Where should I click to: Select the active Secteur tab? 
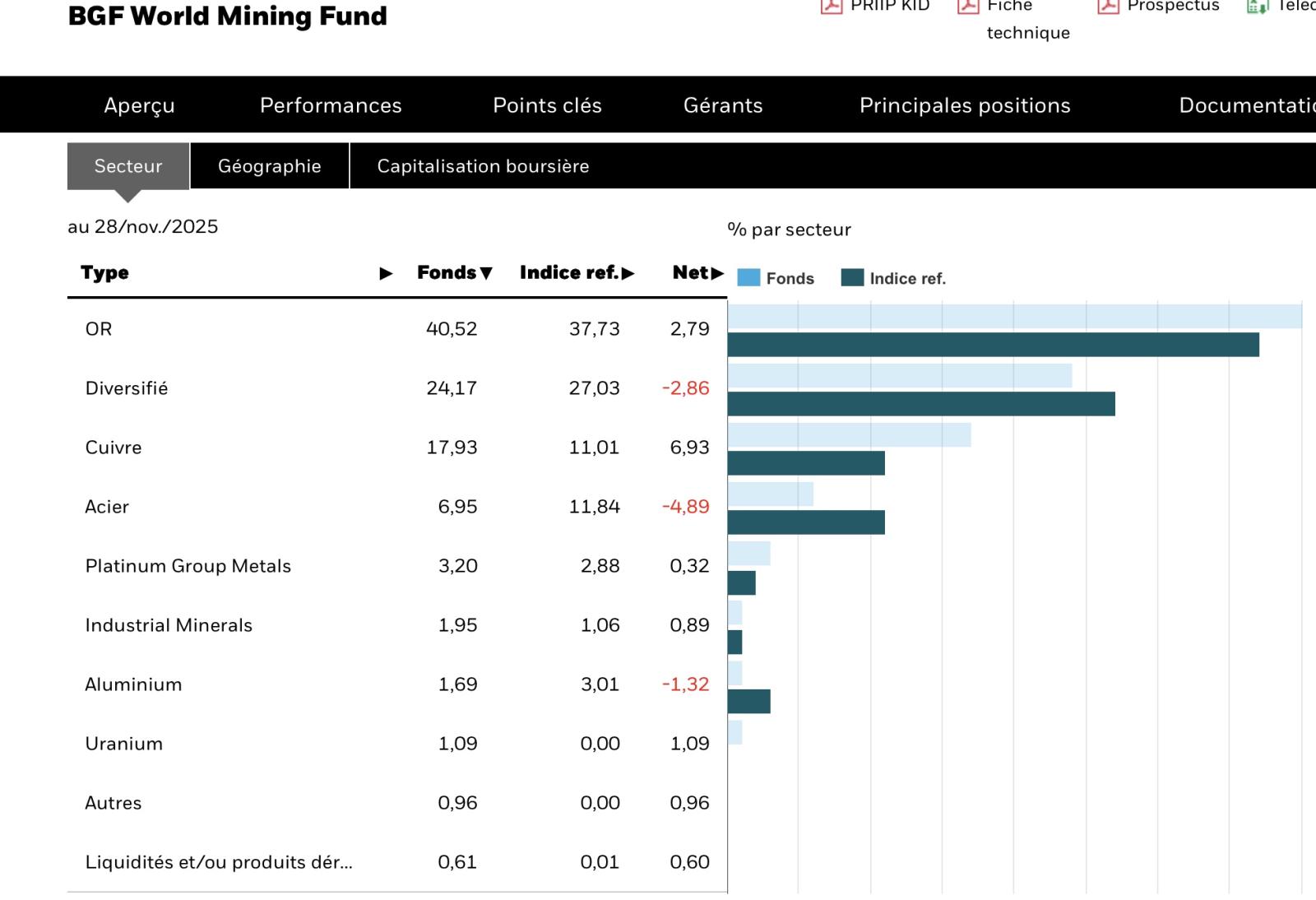tap(128, 166)
